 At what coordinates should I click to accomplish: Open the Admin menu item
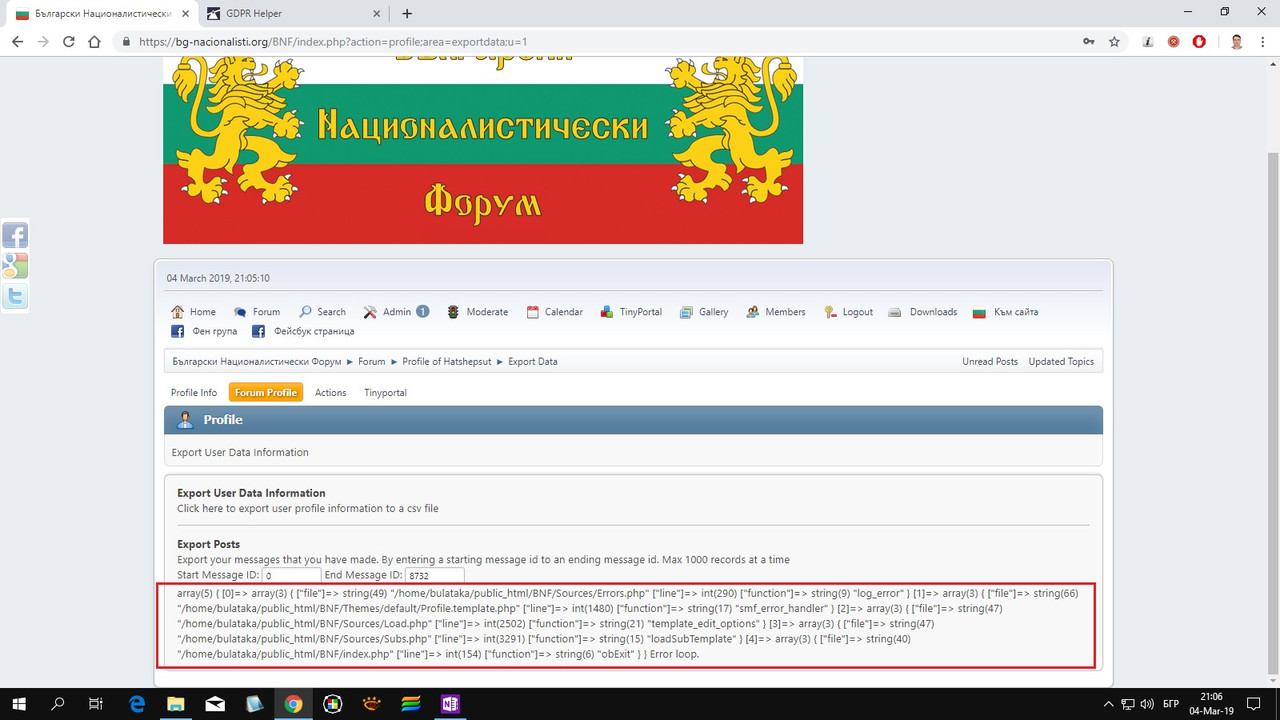[x=396, y=312]
